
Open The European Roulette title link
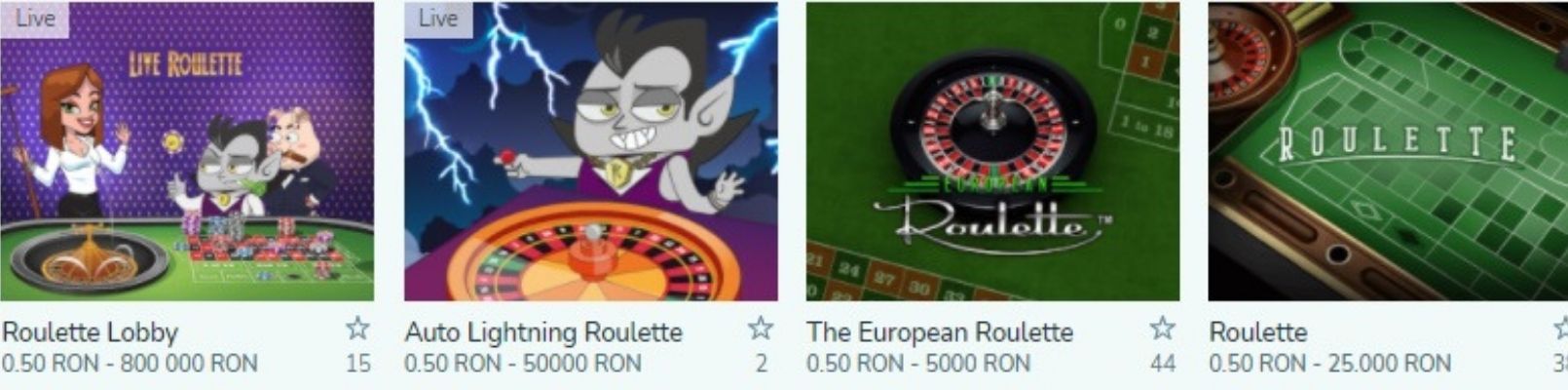940,331
